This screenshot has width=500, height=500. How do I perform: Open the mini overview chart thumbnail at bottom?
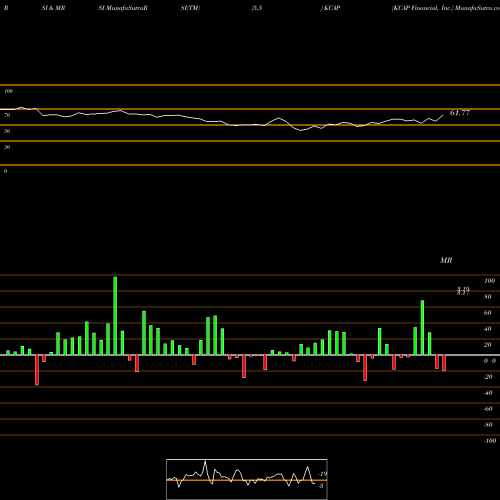click(x=247, y=479)
